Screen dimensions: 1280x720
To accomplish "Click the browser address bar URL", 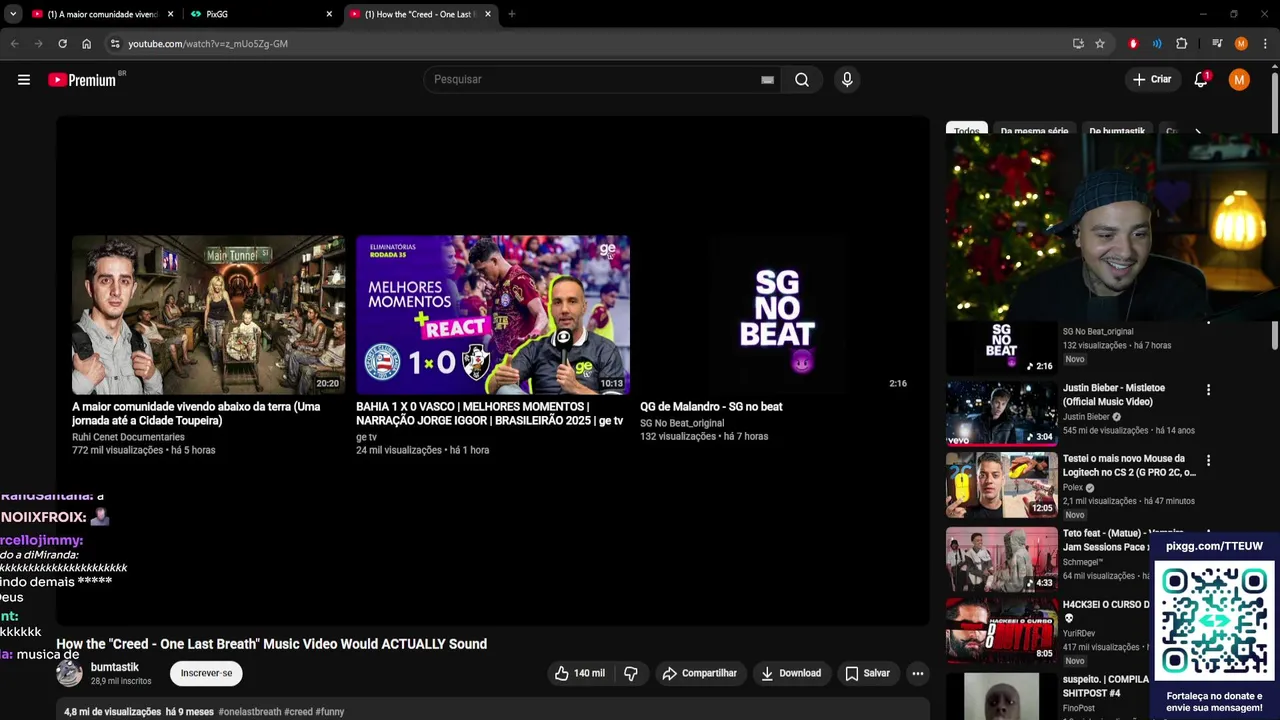I will [x=208, y=44].
